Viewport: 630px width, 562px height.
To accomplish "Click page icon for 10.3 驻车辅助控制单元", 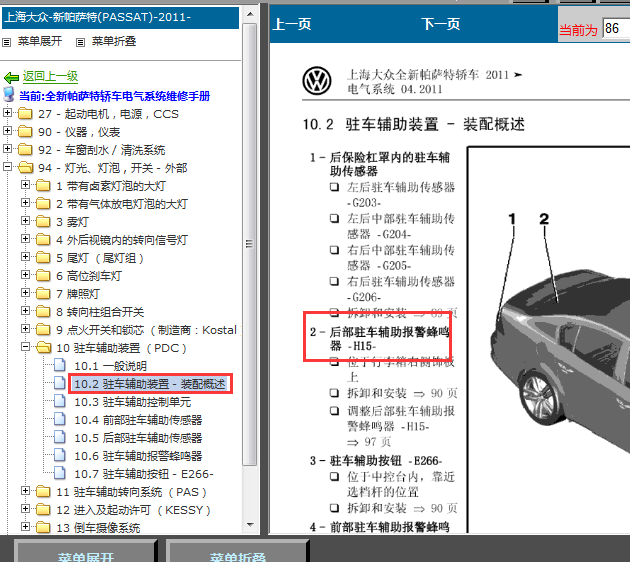I will [x=60, y=401].
